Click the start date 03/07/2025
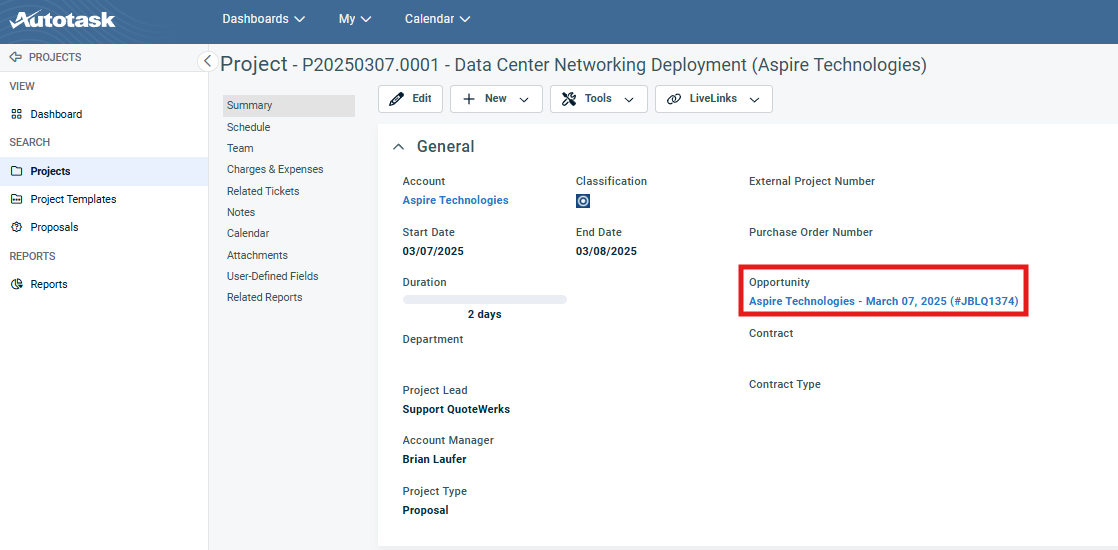 (x=434, y=251)
